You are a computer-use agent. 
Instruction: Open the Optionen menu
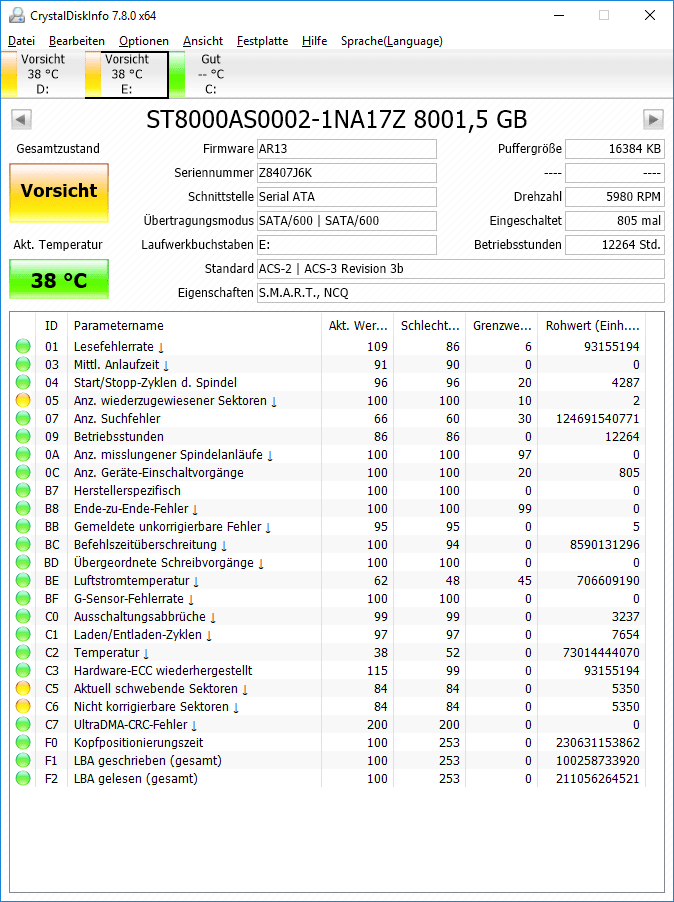(x=144, y=41)
